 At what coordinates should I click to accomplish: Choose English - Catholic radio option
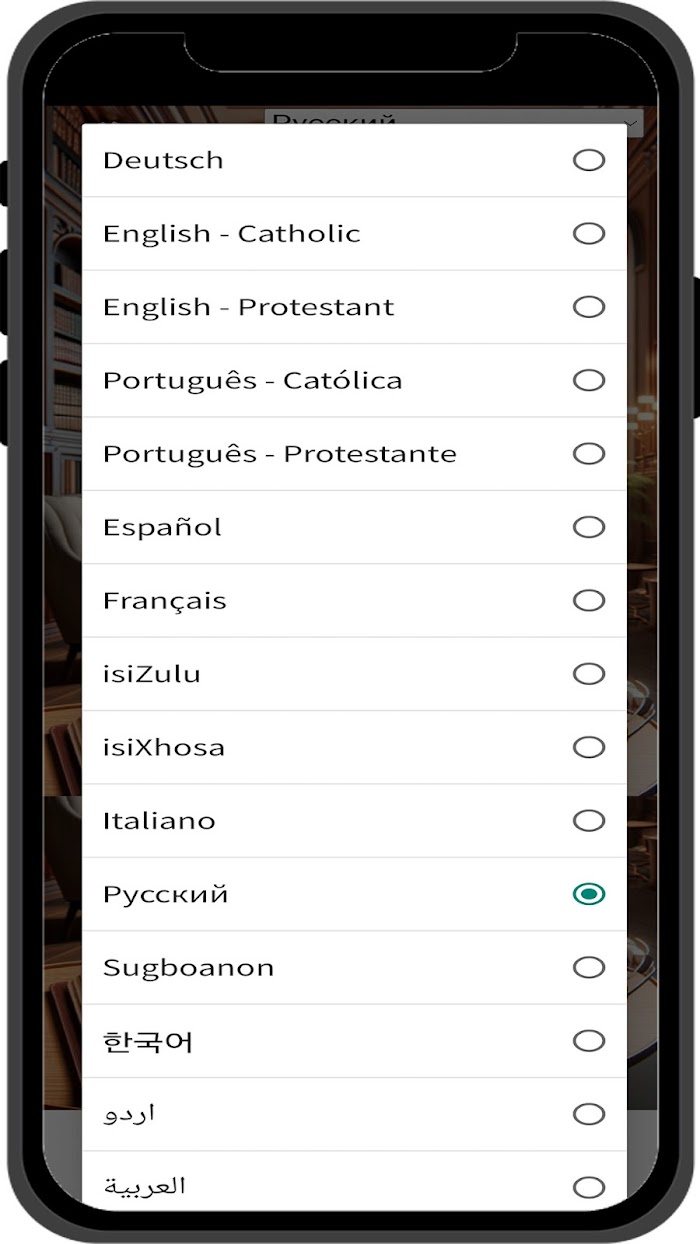coord(589,233)
